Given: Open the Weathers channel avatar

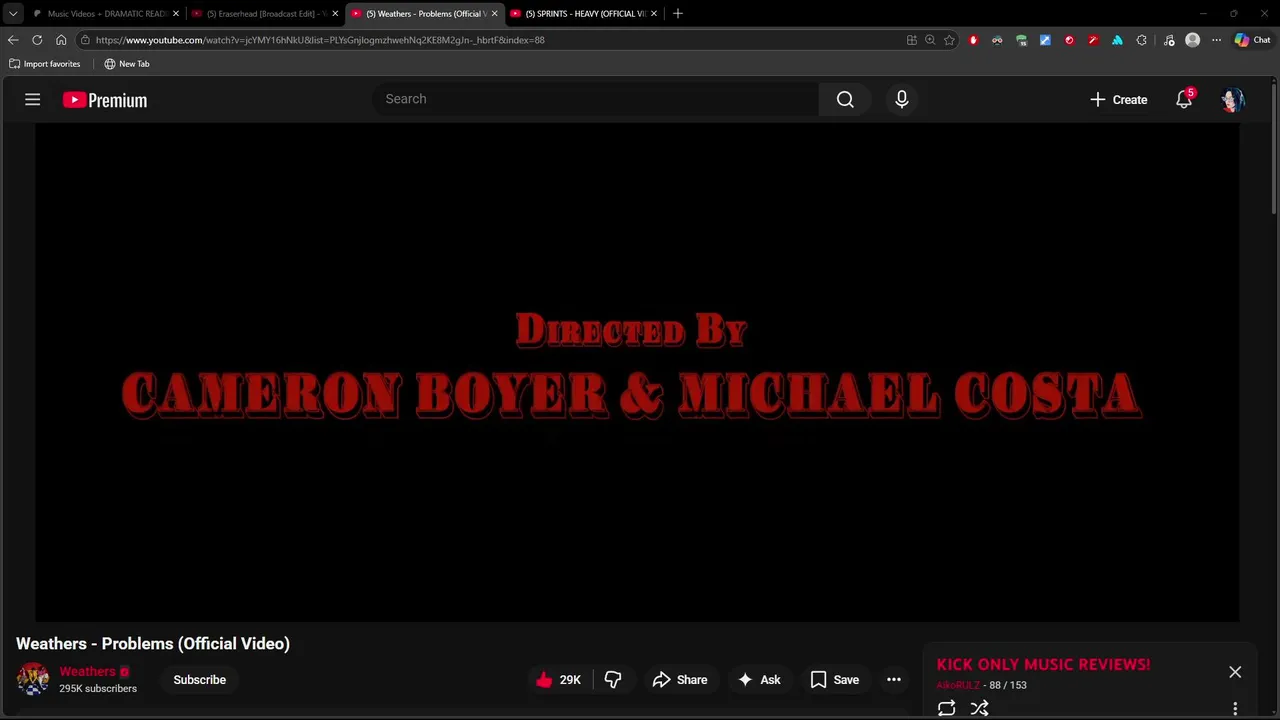Looking at the screenshot, I should [x=33, y=679].
